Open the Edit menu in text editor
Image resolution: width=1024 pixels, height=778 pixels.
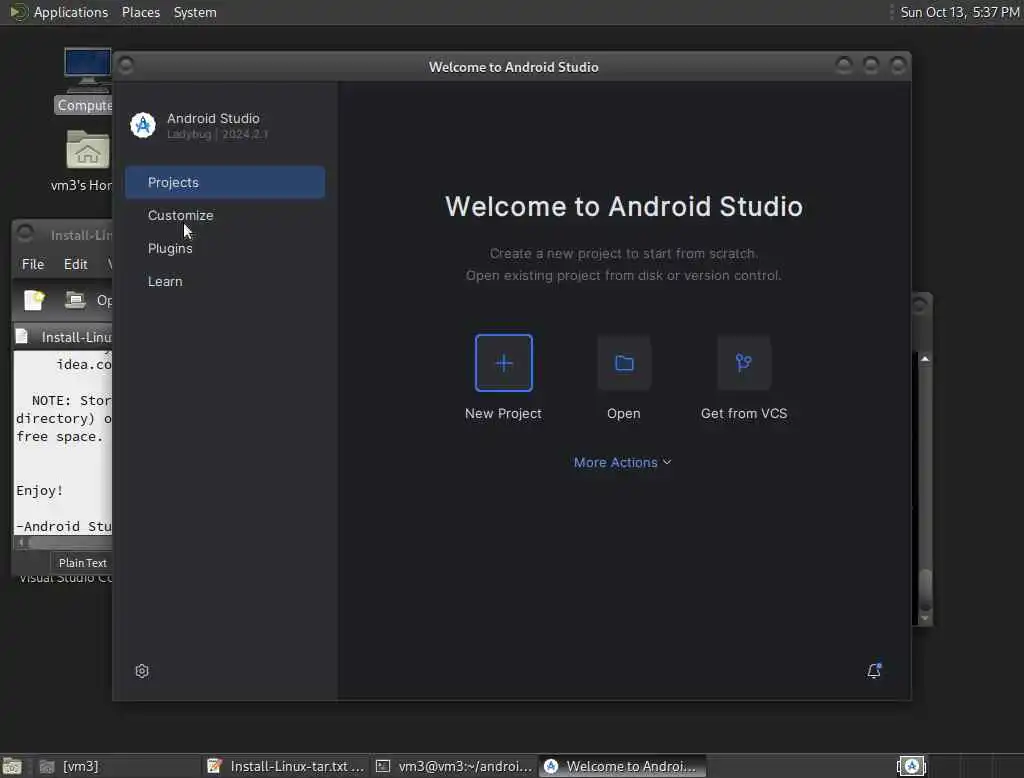tap(76, 264)
